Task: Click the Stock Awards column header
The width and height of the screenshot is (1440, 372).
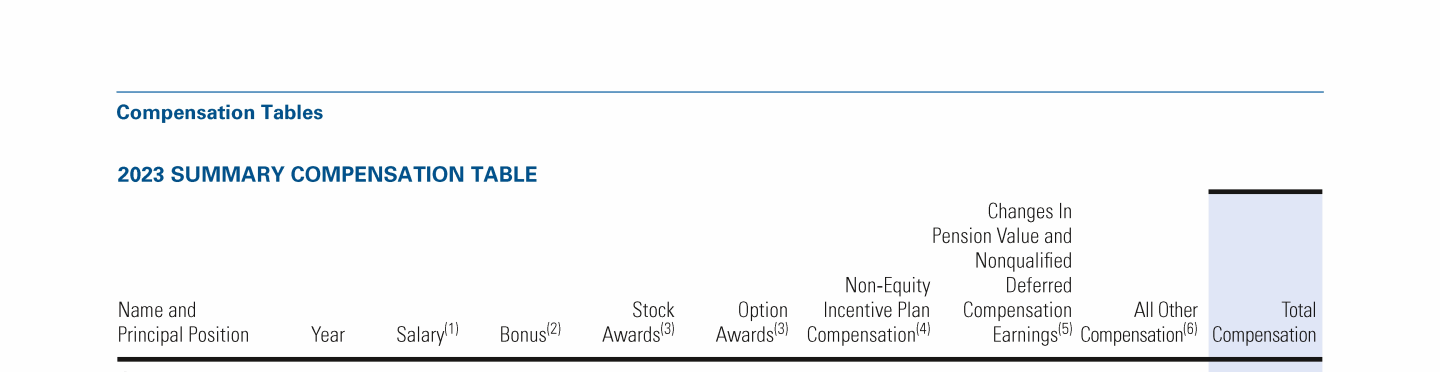Action: click(638, 322)
